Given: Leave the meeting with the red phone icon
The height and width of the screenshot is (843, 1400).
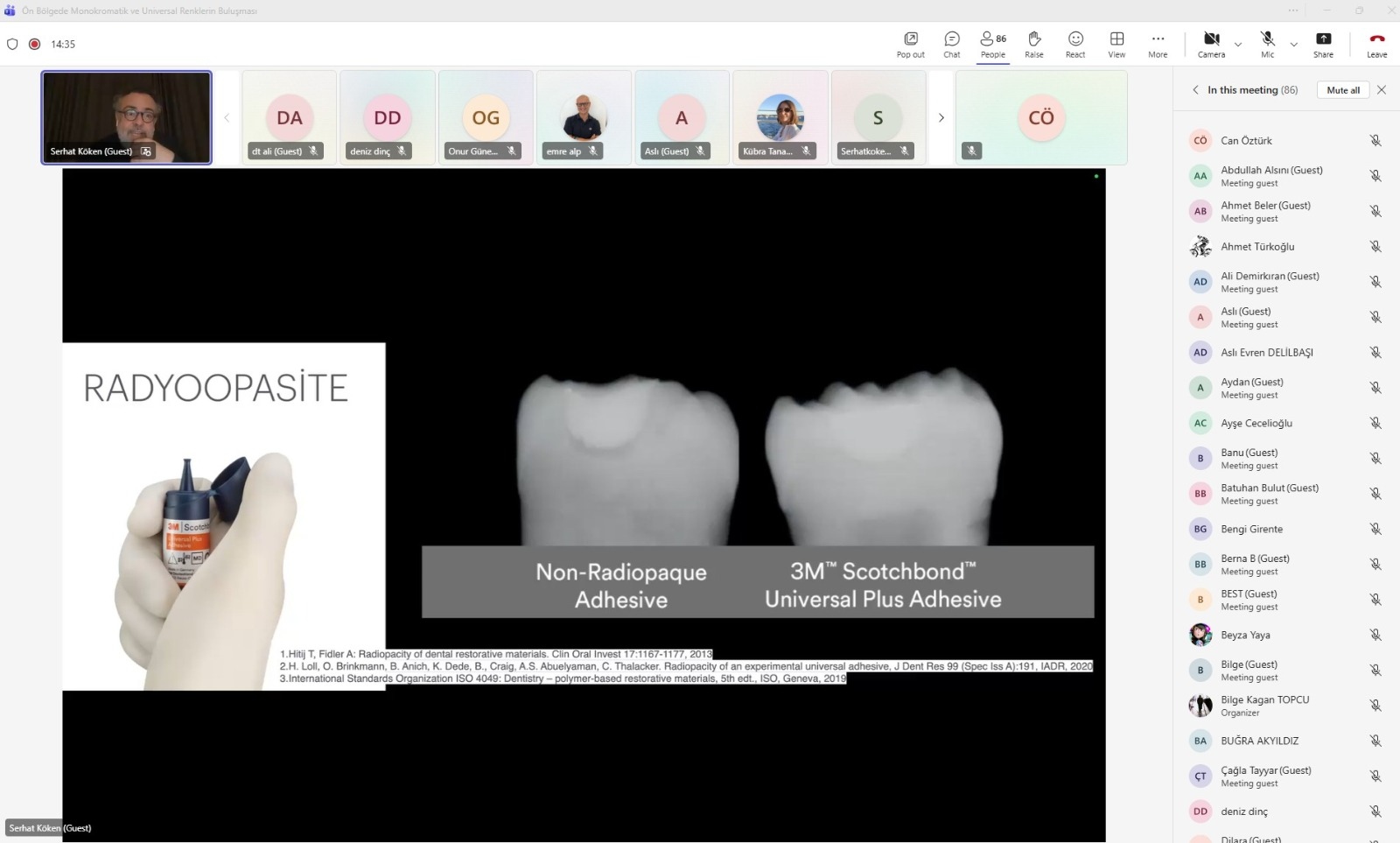Looking at the screenshot, I should pos(1376,44).
